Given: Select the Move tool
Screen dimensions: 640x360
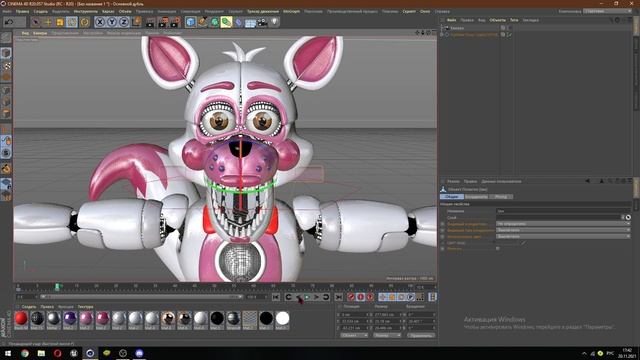Looking at the screenshot, I should (48, 22).
